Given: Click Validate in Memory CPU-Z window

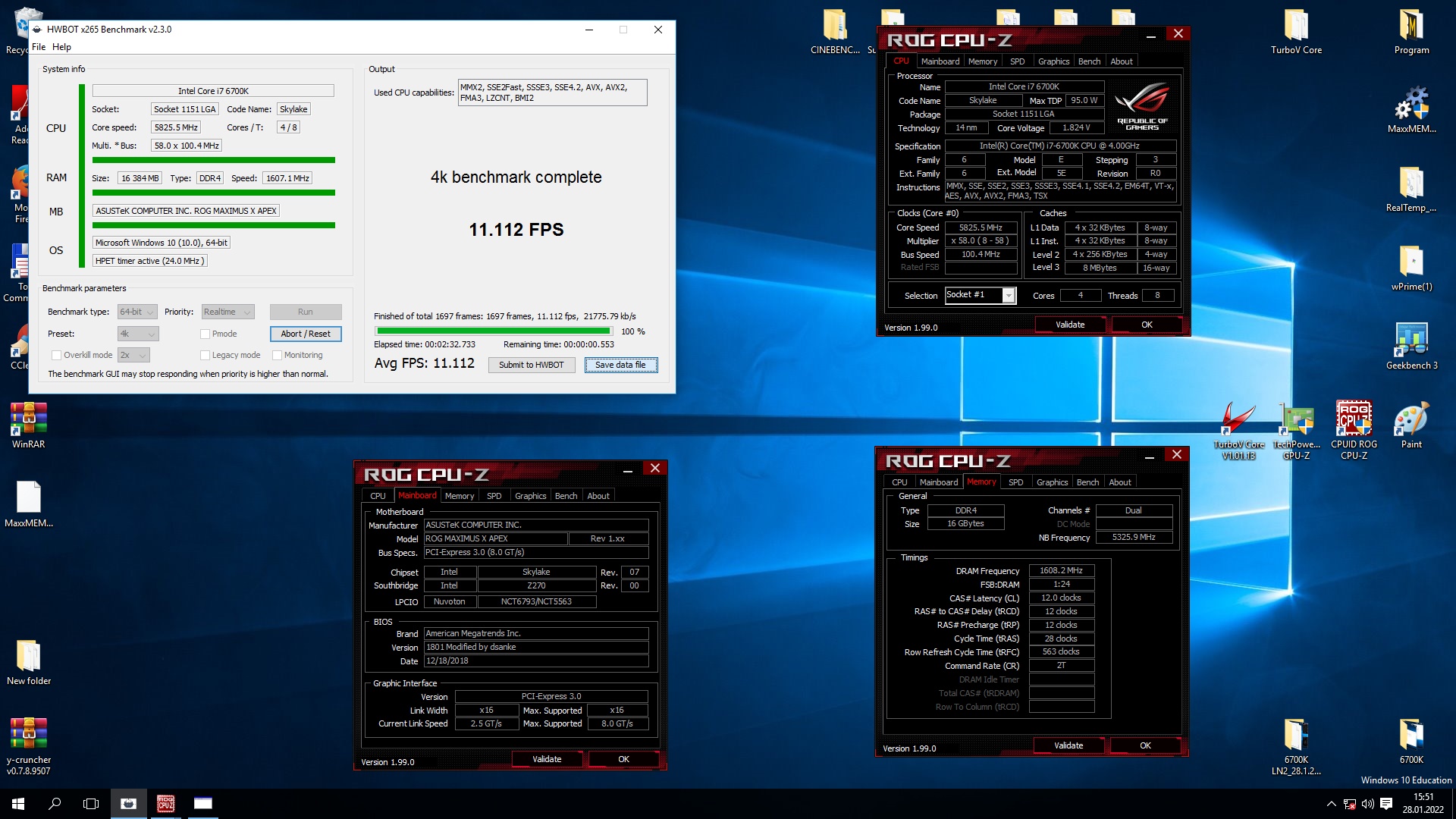Looking at the screenshot, I should click(x=1068, y=745).
